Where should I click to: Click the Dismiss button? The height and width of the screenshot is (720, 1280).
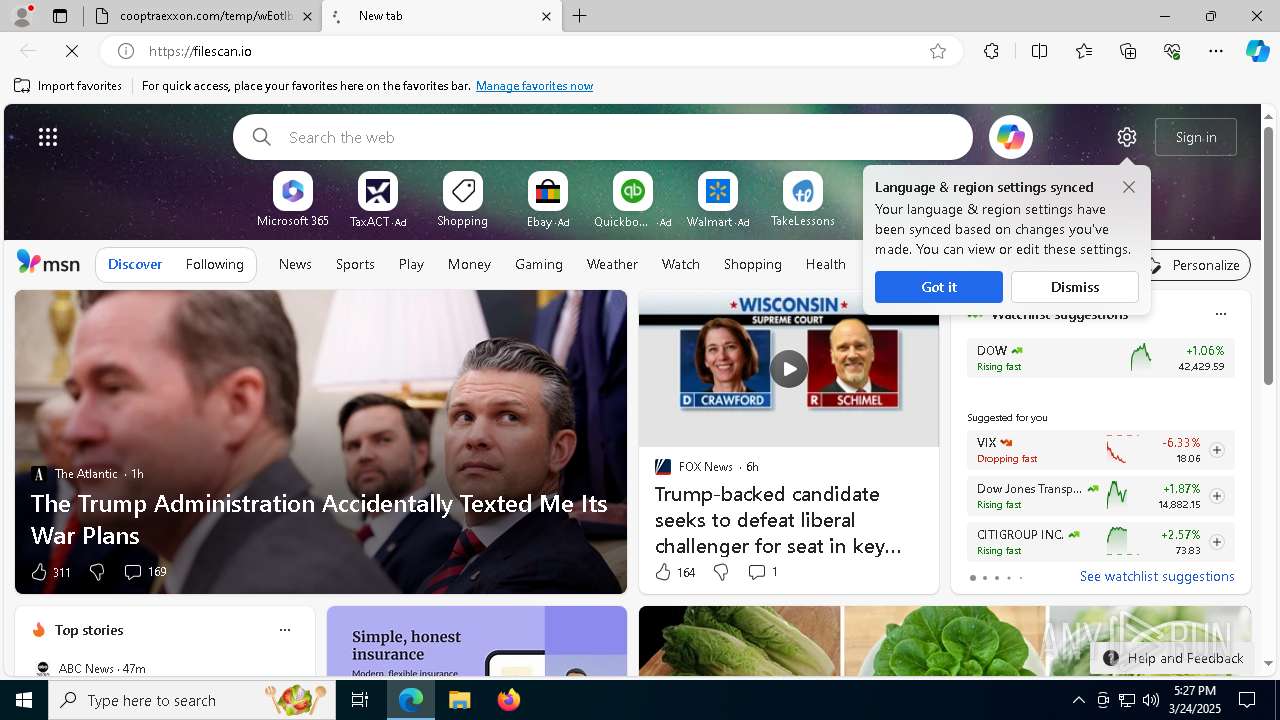pos(1075,287)
